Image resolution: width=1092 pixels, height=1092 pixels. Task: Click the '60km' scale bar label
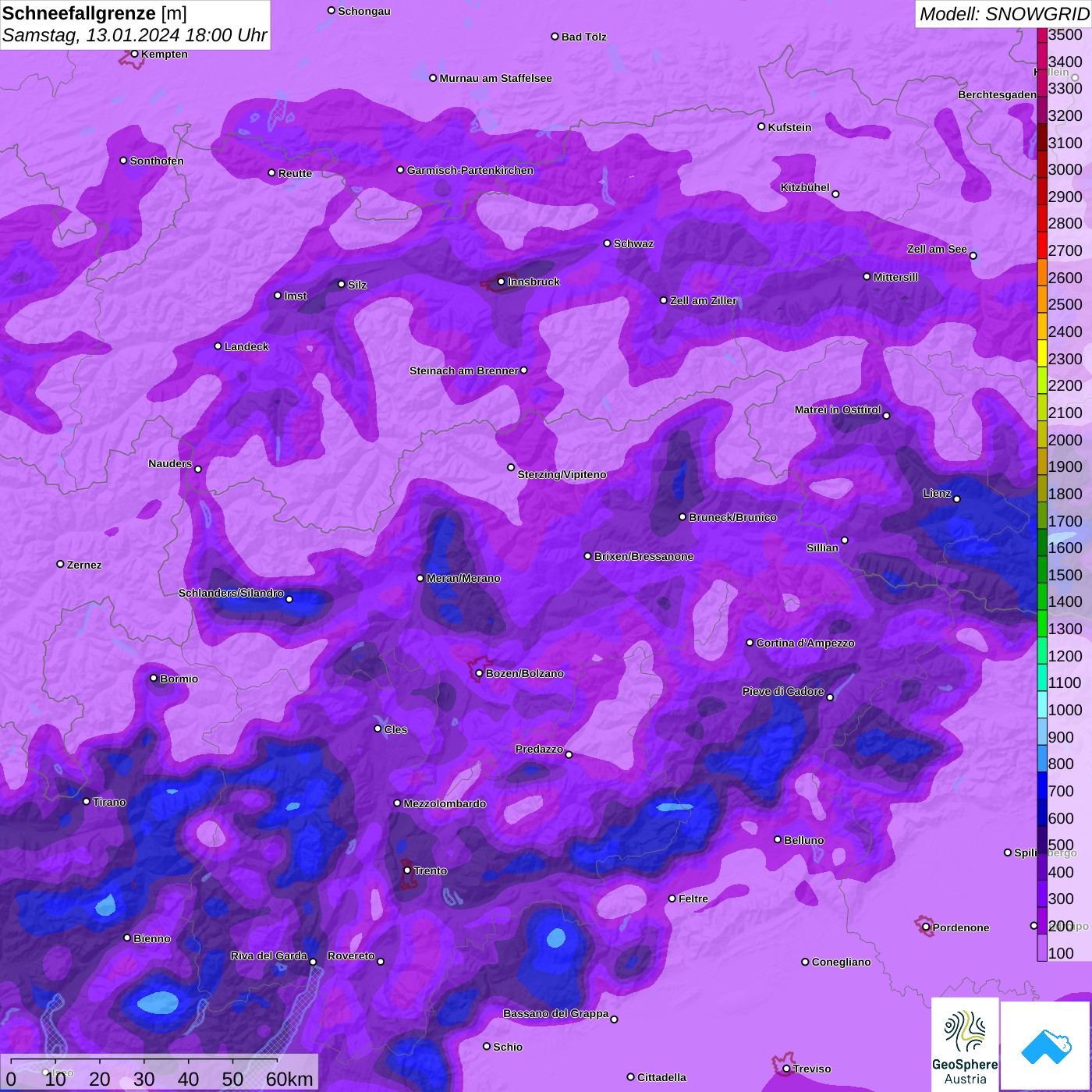click(x=289, y=1079)
